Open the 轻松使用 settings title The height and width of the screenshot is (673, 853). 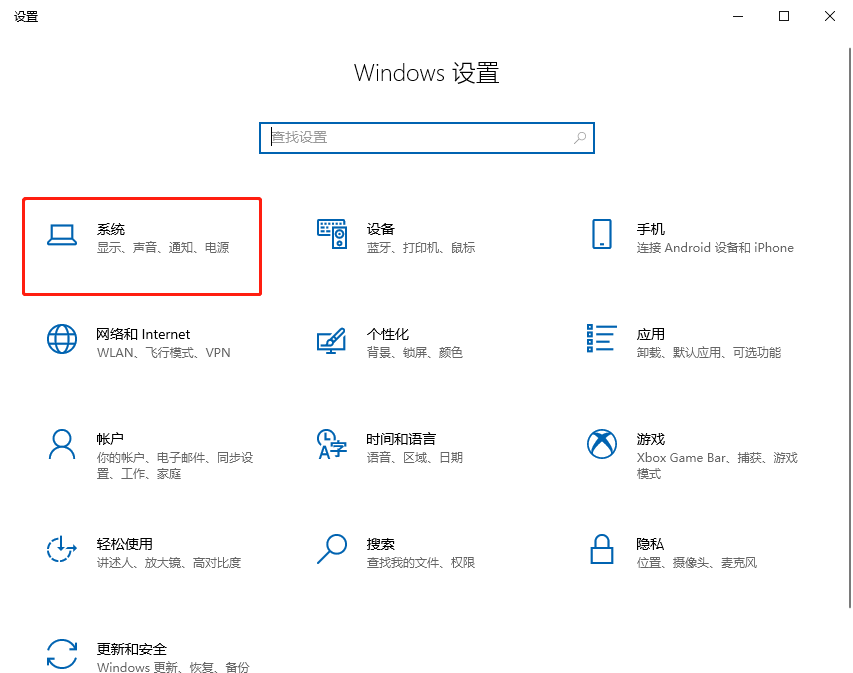pos(125,544)
